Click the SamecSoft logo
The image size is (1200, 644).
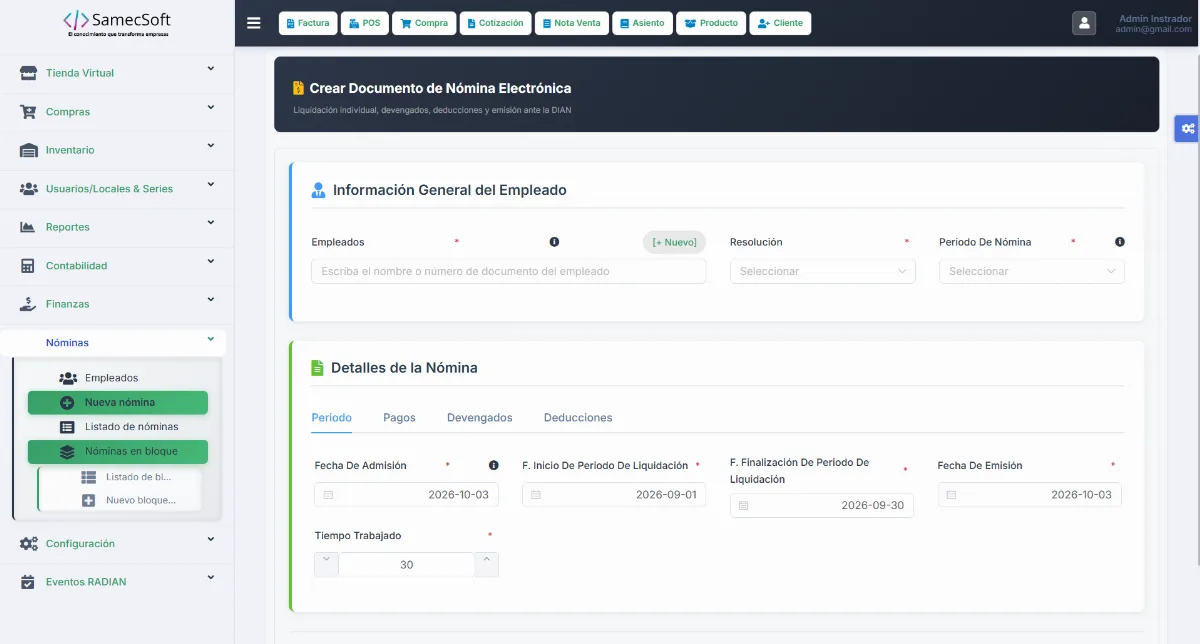tap(117, 22)
